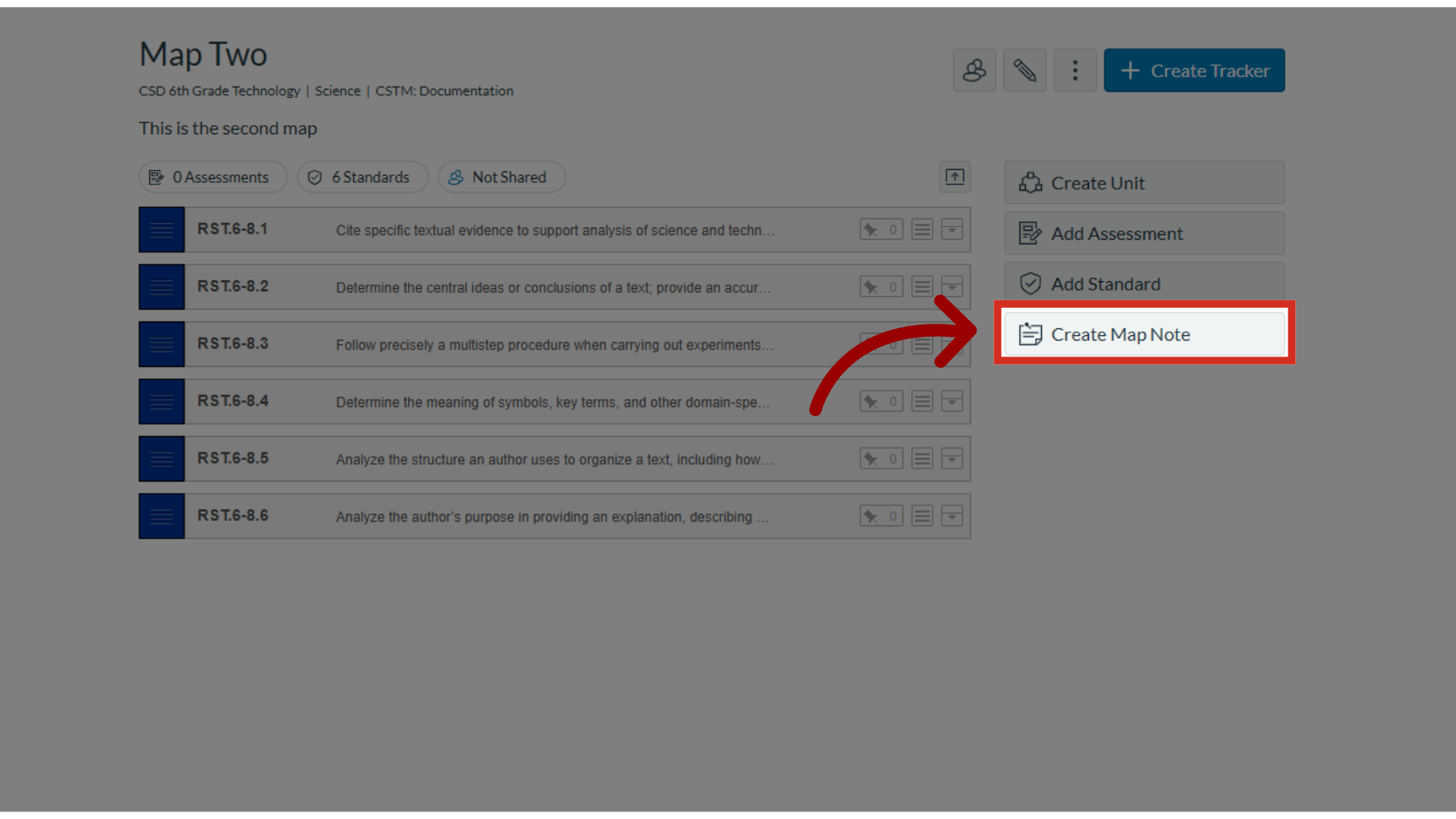This screenshot has height=819, width=1456.
Task: Click the export upload icon above the standards list
Action: [x=954, y=177]
